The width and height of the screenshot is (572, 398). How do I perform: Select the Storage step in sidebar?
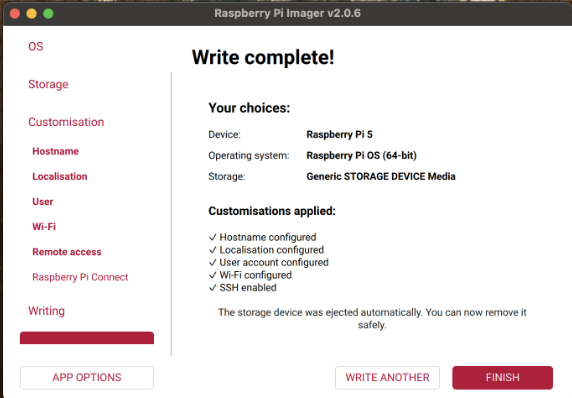(x=48, y=84)
